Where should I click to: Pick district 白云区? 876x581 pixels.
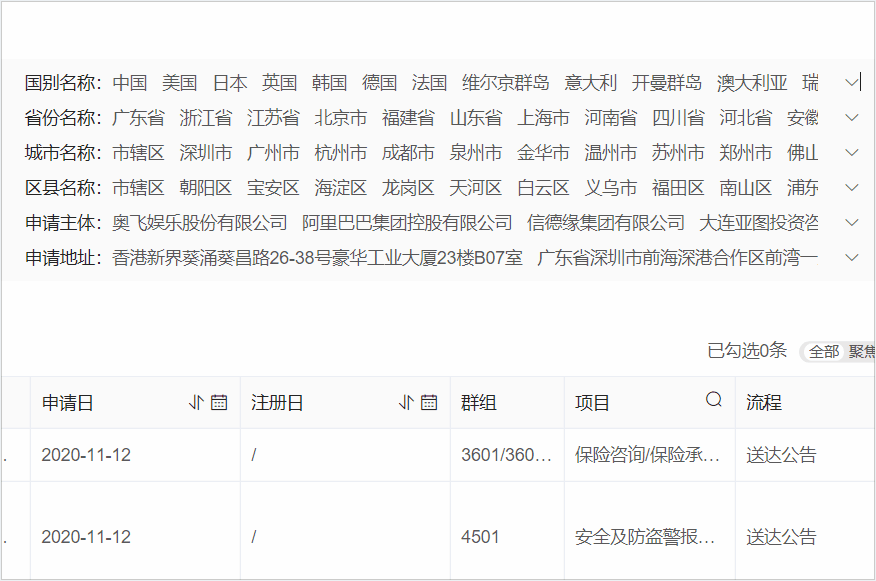point(543,188)
